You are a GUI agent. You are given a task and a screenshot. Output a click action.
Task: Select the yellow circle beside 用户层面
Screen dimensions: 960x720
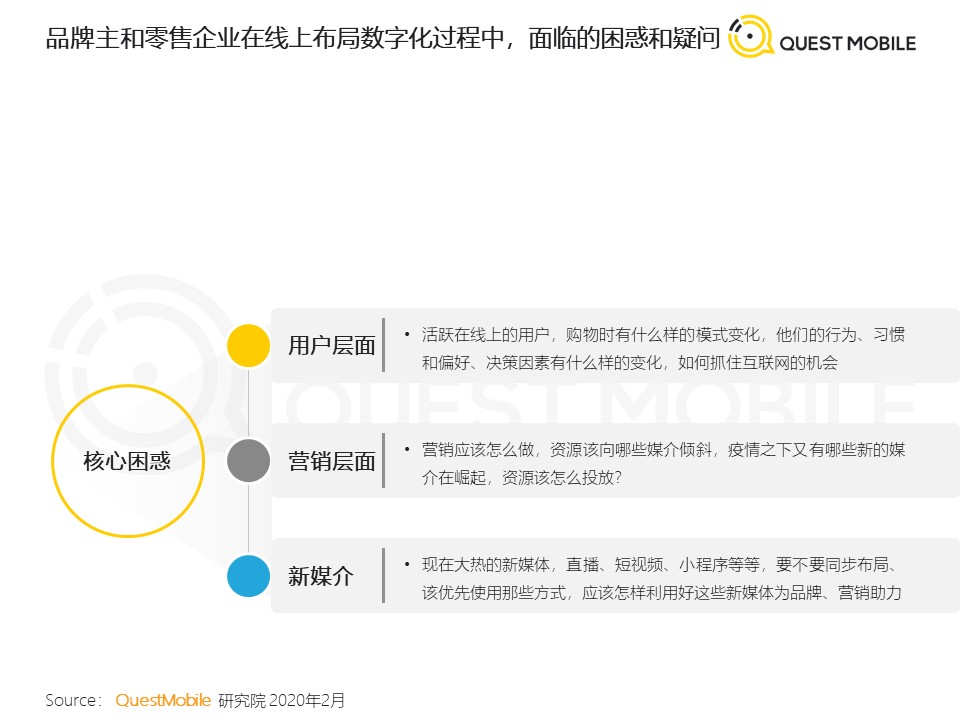pyautogui.click(x=248, y=346)
